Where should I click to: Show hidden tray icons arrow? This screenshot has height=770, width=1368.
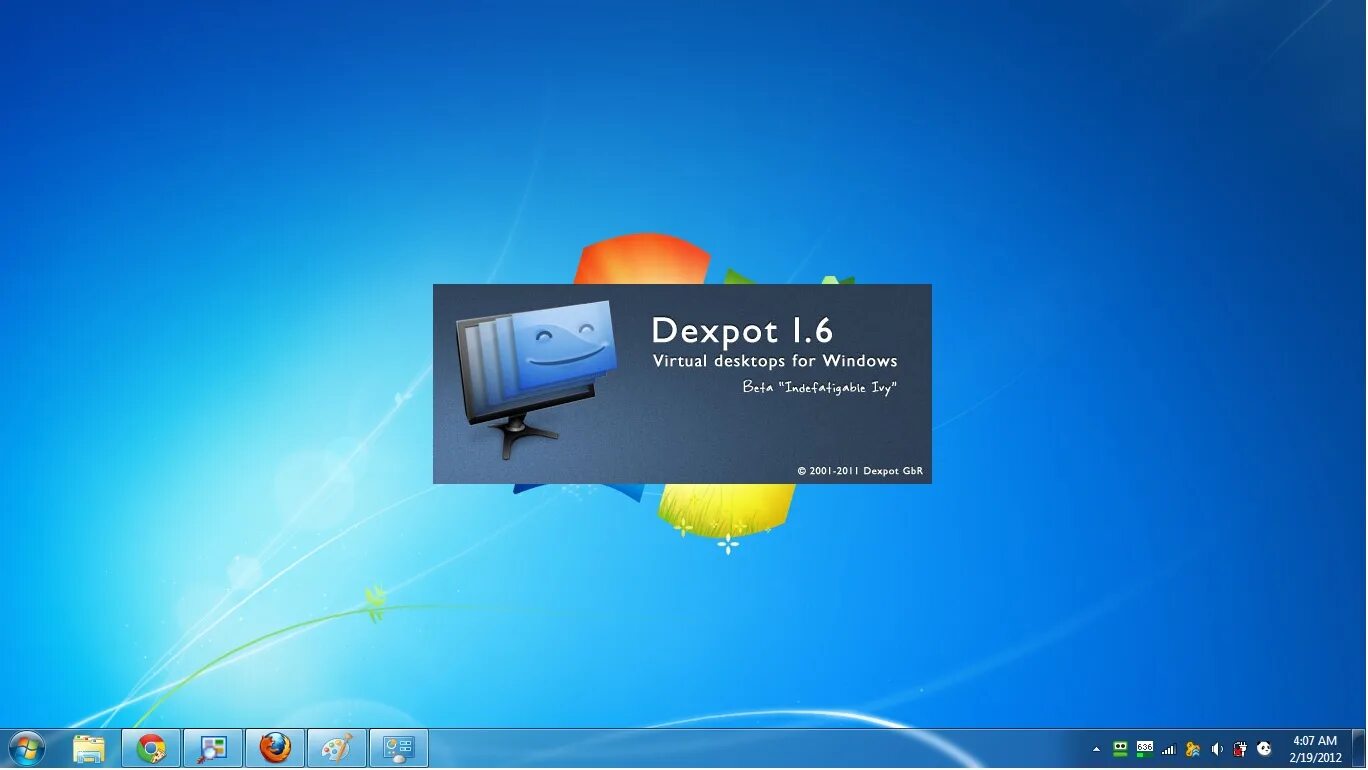pos(1096,749)
